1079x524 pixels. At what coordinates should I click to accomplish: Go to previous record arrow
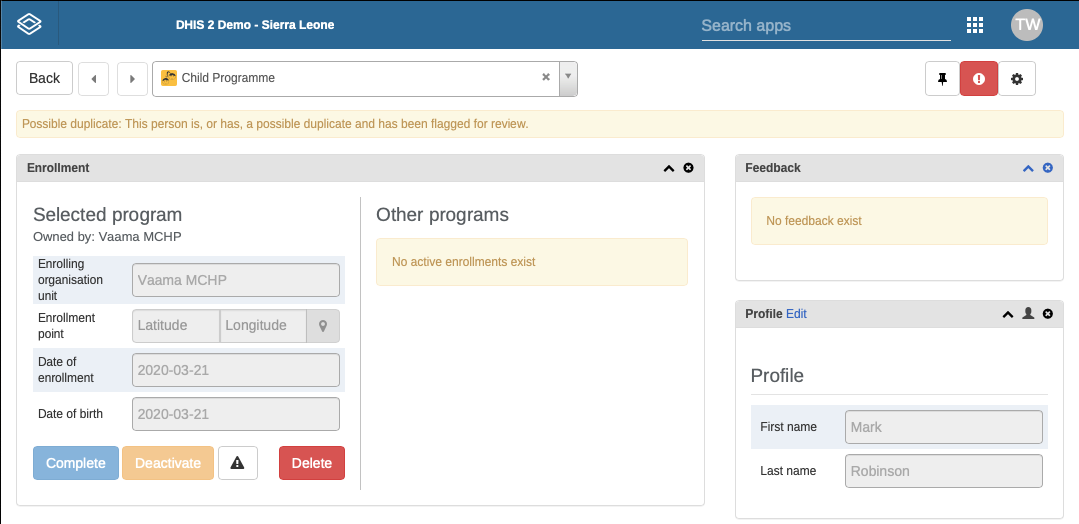(x=94, y=78)
